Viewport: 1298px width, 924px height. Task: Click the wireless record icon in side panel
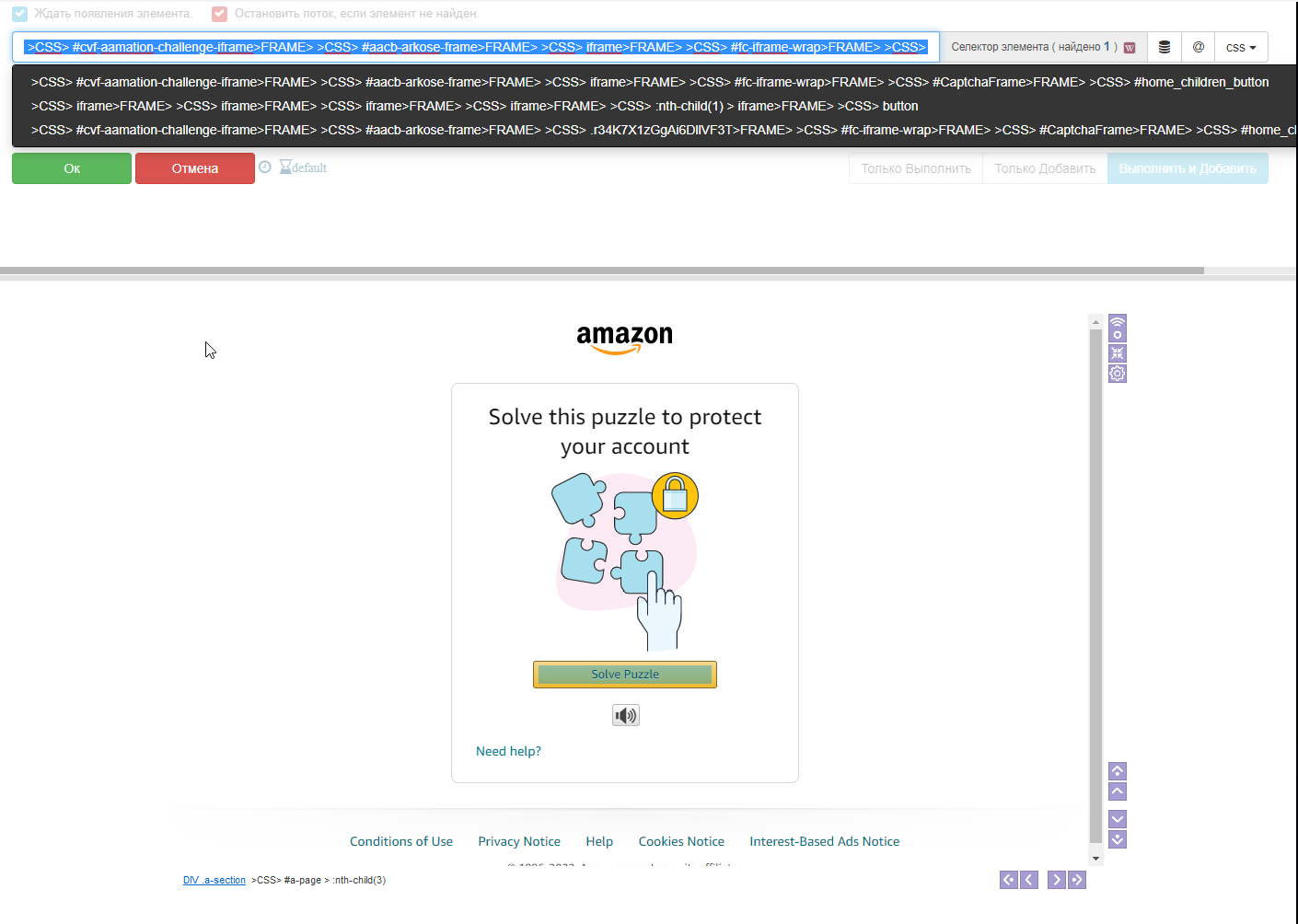1118,328
